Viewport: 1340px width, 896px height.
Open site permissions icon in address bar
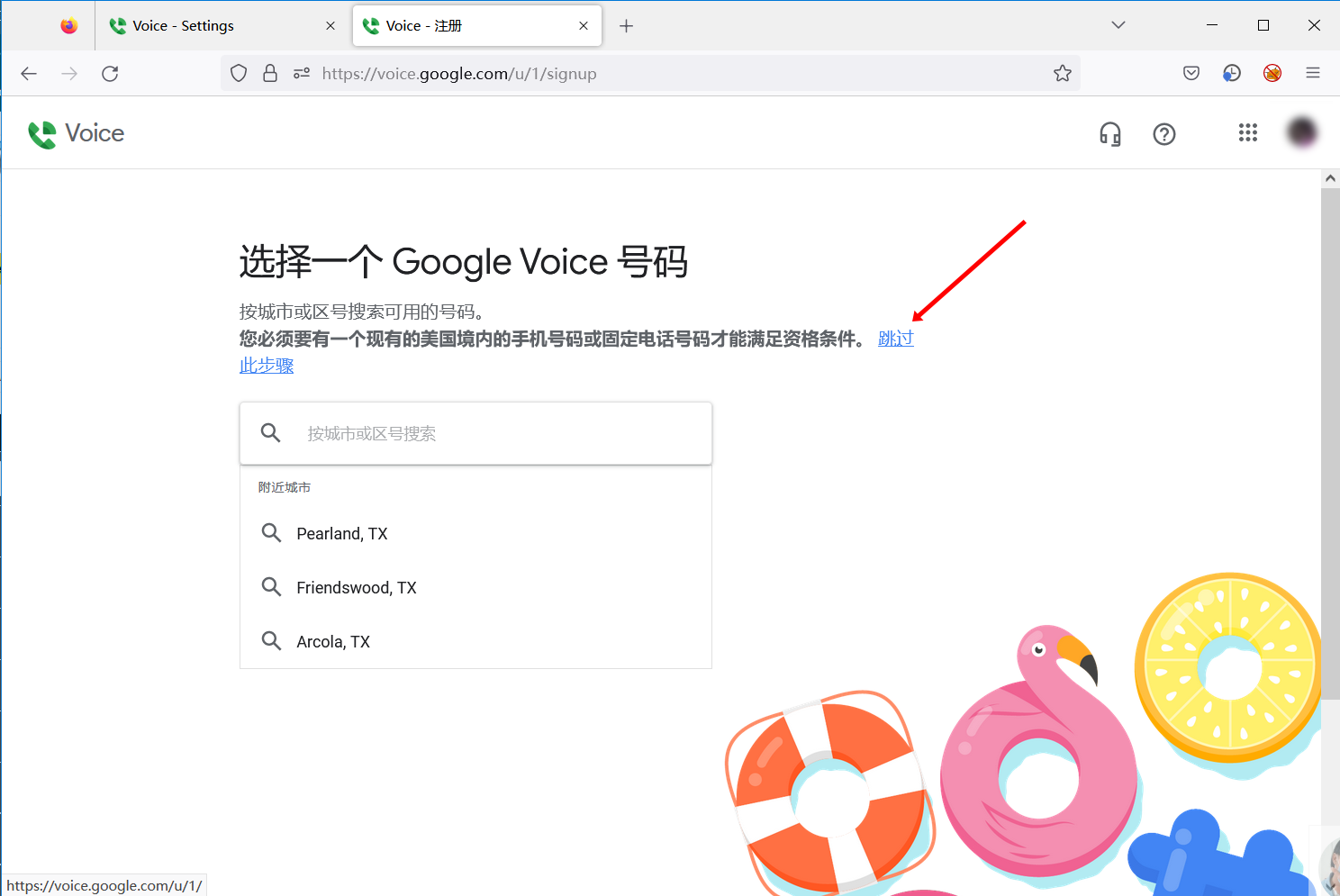point(302,74)
